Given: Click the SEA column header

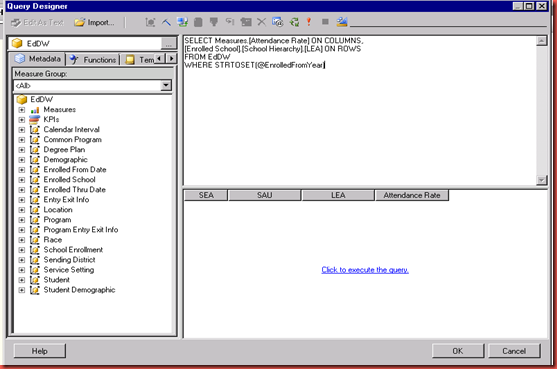Looking at the screenshot, I should (x=206, y=195).
